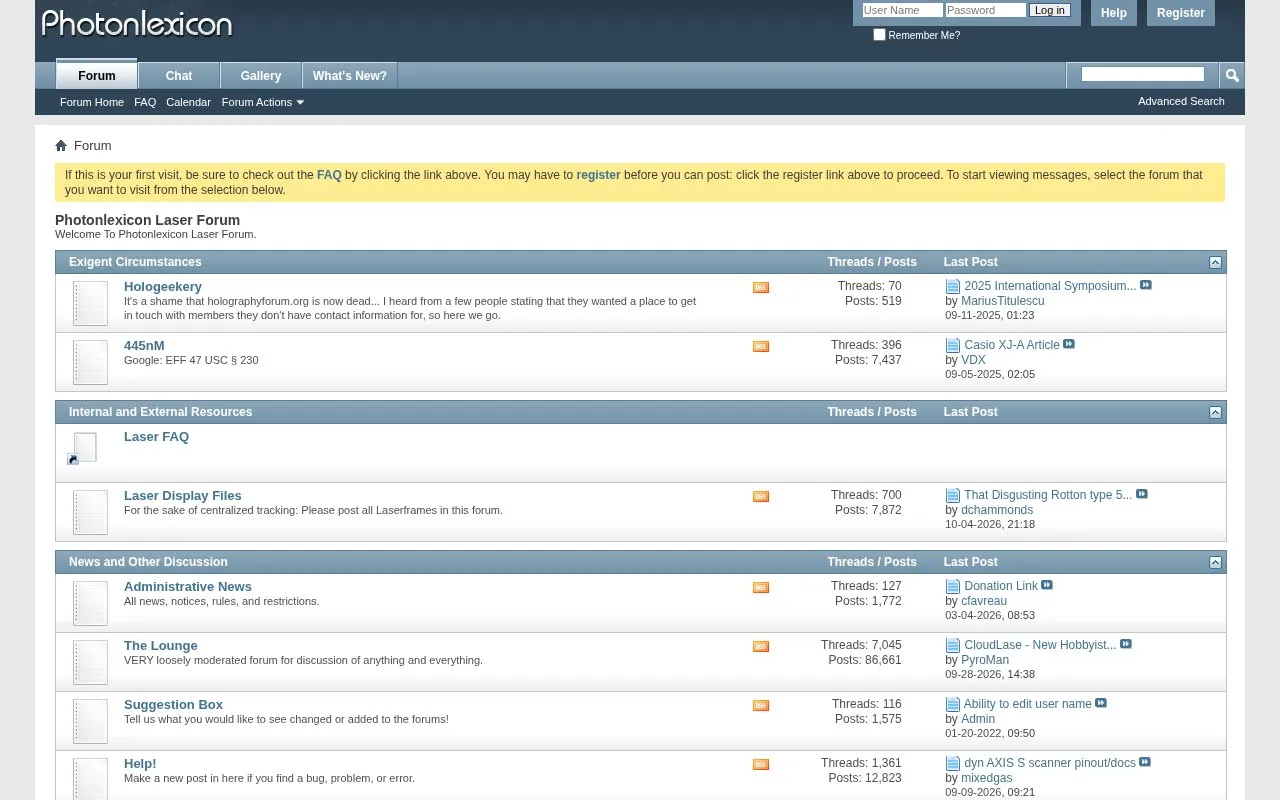Open user profile link MariusTitulescu

pos(1003,301)
